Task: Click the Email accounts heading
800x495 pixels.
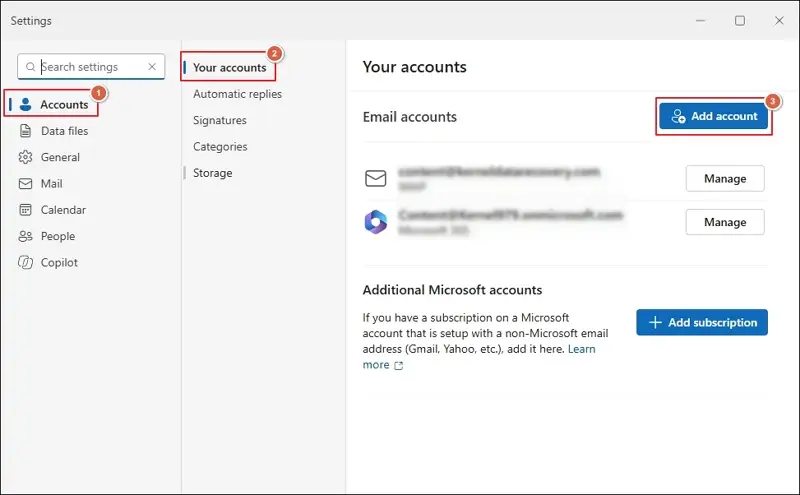Action: click(x=410, y=117)
